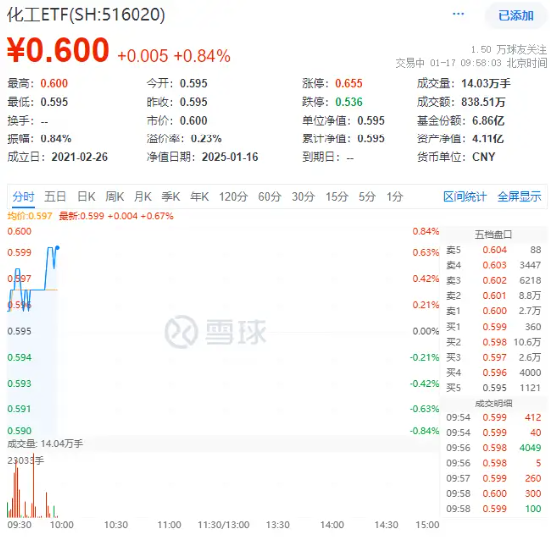
Task: Click the 资产净值 value 4.11亿
Action: tap(488, 139)
